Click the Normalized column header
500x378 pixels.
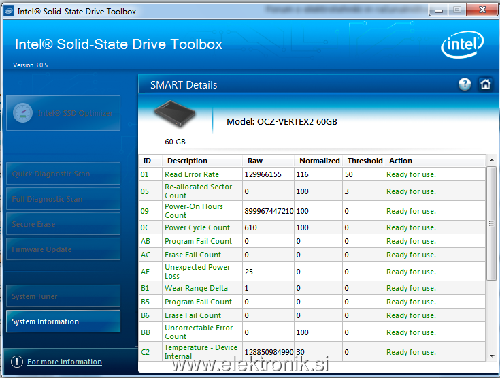[318, 161]
